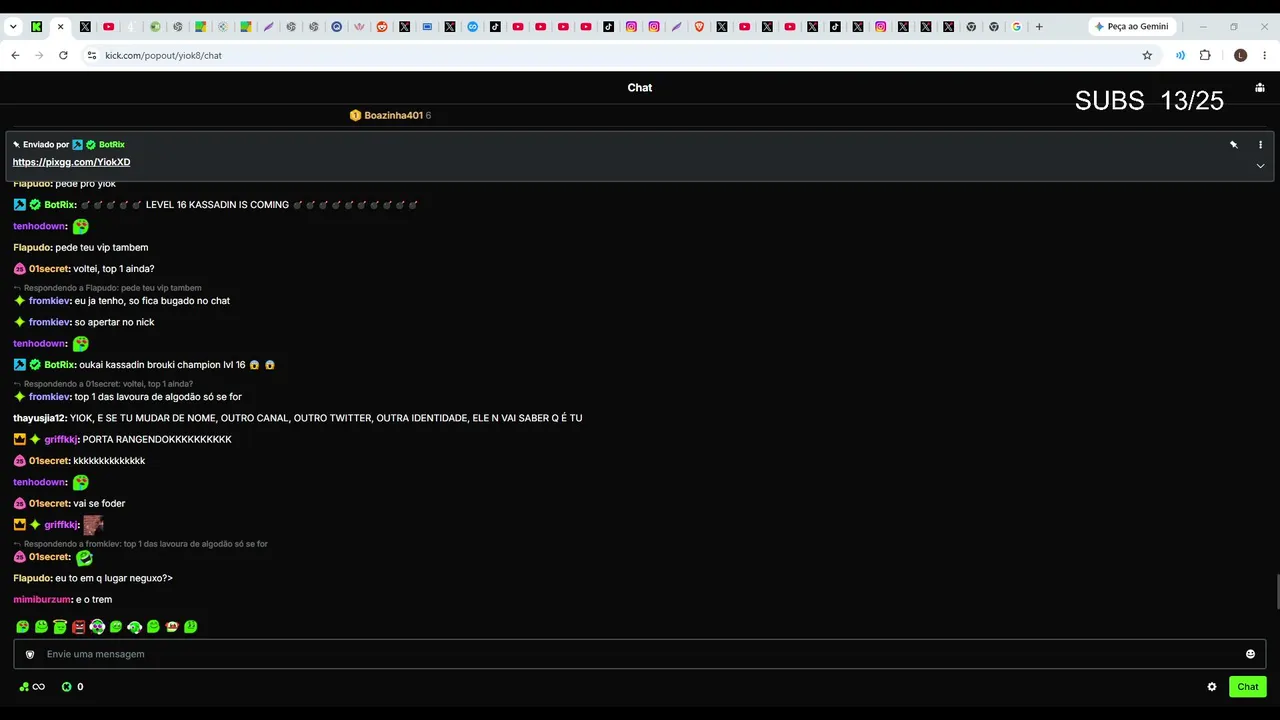Switch to the Brave browser tab
Screen dimensions: 1280x720
(x=699, y=27)
